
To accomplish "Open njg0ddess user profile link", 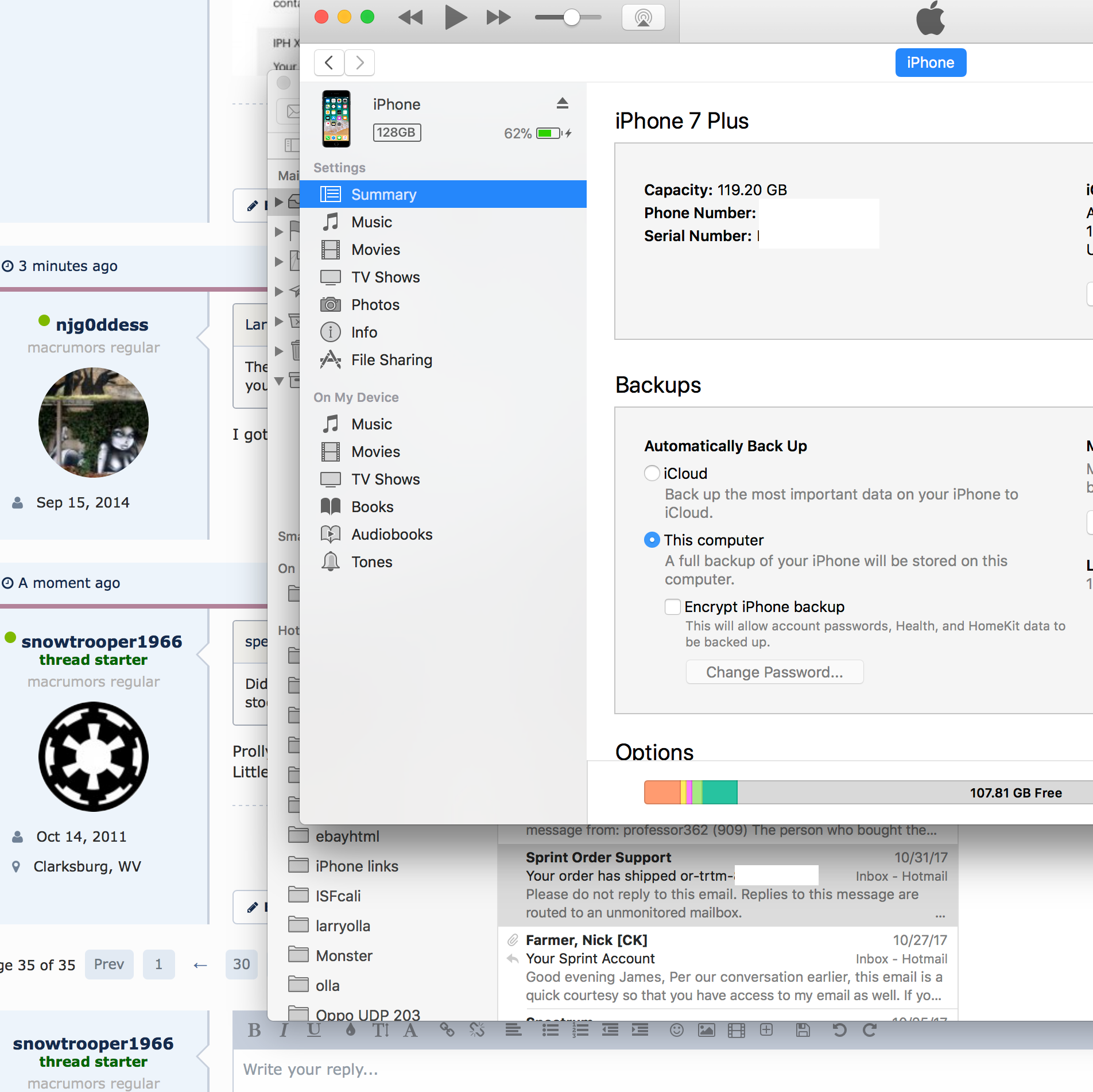I will coord(102,325).
